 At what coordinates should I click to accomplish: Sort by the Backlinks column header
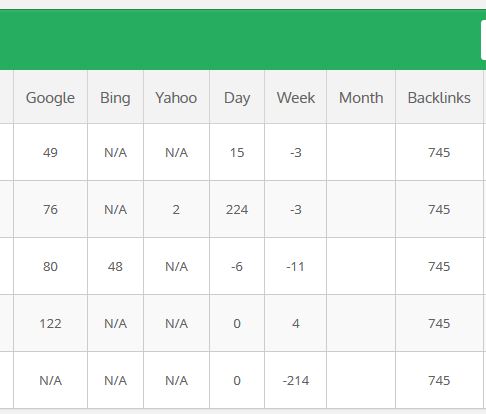(x=439, y=97)
